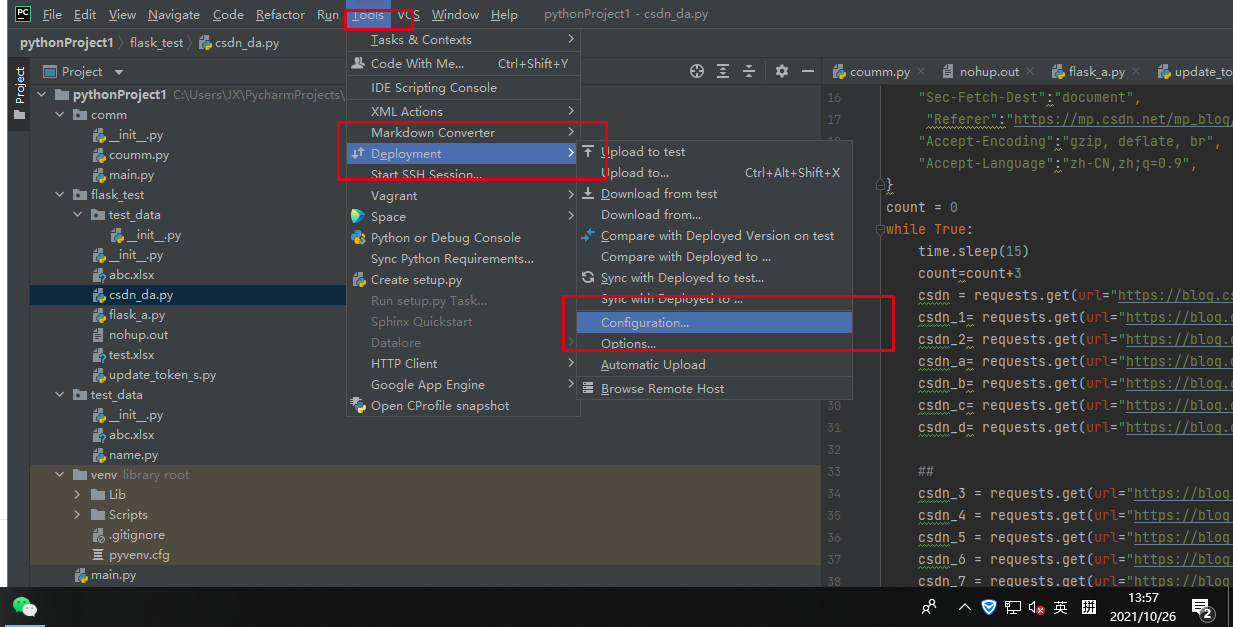Click the people tray icon

coord(929,607)
